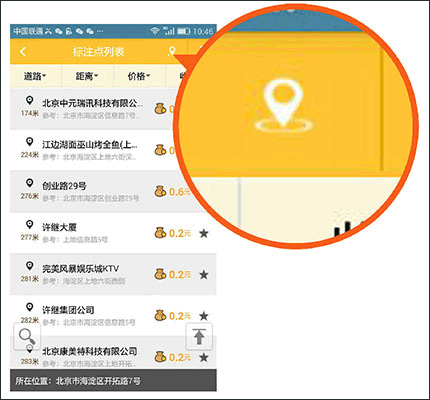This screenshot has width=430, height=400.
Task: Click location pin beside 许继集团公司
Action: pyautogui.click(x=30, y=307)
